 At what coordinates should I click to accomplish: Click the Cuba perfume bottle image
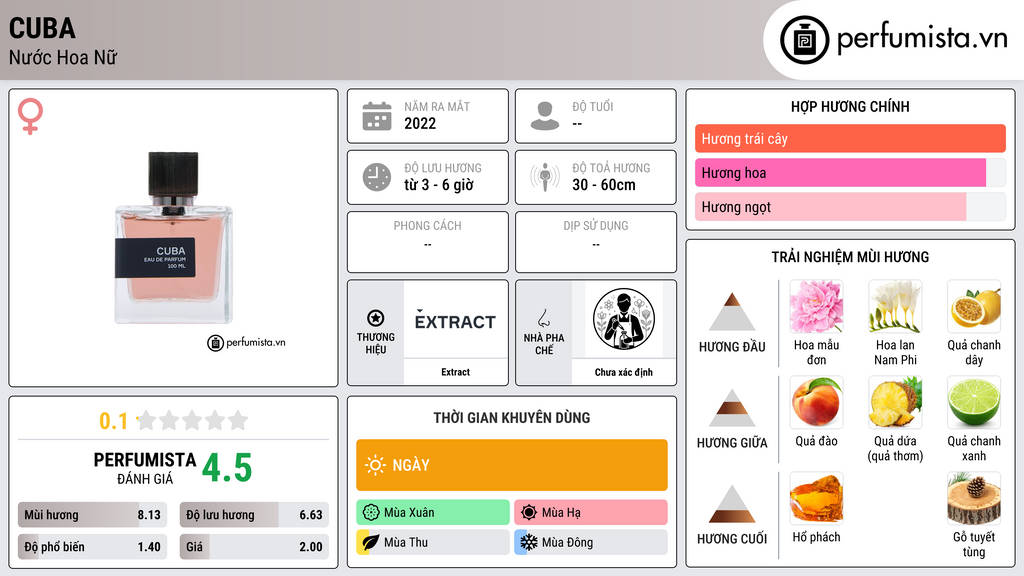tap(173, 238)
